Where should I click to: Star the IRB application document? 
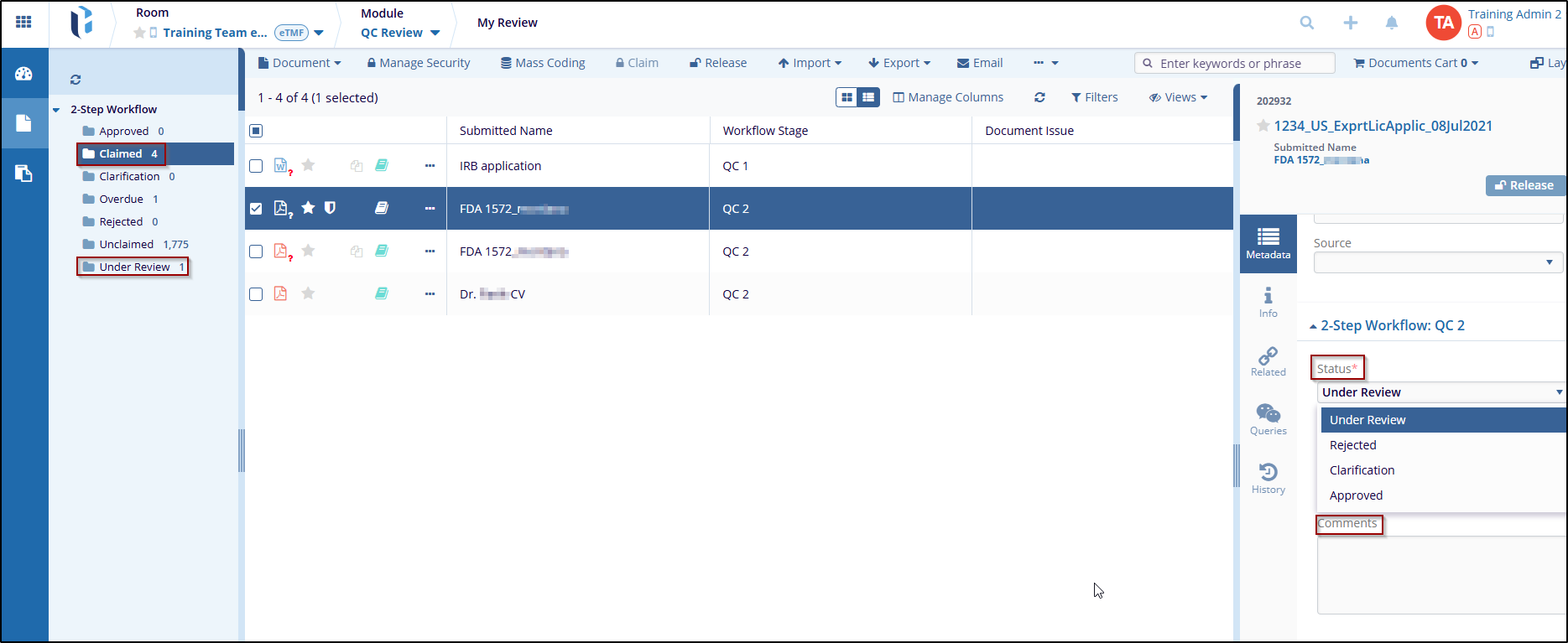point(308,165)
